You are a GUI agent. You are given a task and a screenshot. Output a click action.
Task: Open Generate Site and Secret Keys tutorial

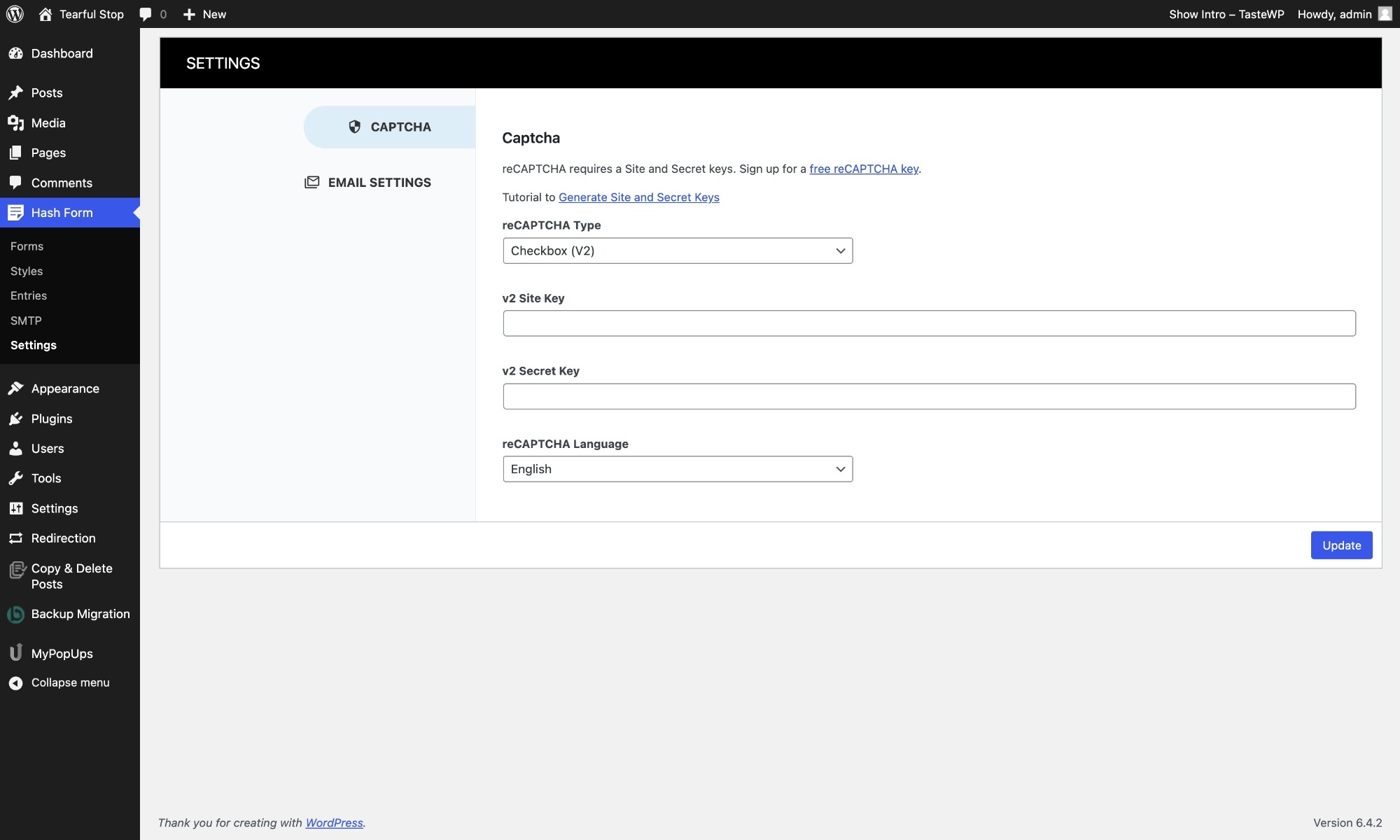(638, 197)
